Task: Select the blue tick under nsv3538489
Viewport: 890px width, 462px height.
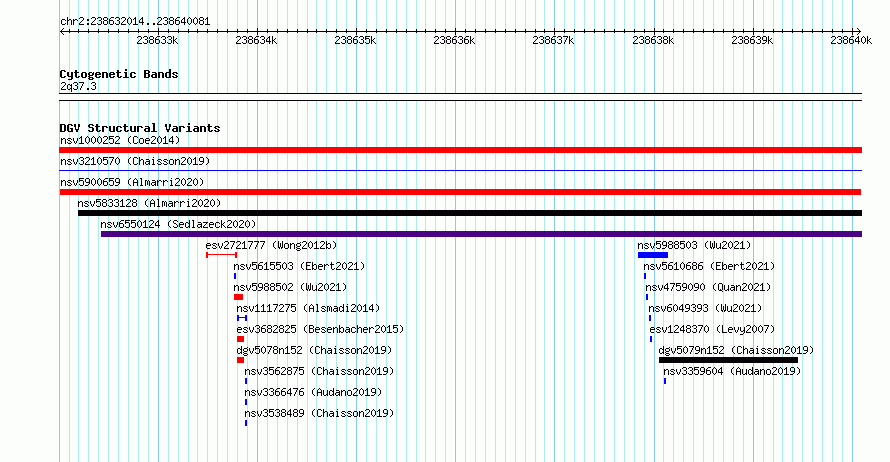Action: (x=246, y=423)
